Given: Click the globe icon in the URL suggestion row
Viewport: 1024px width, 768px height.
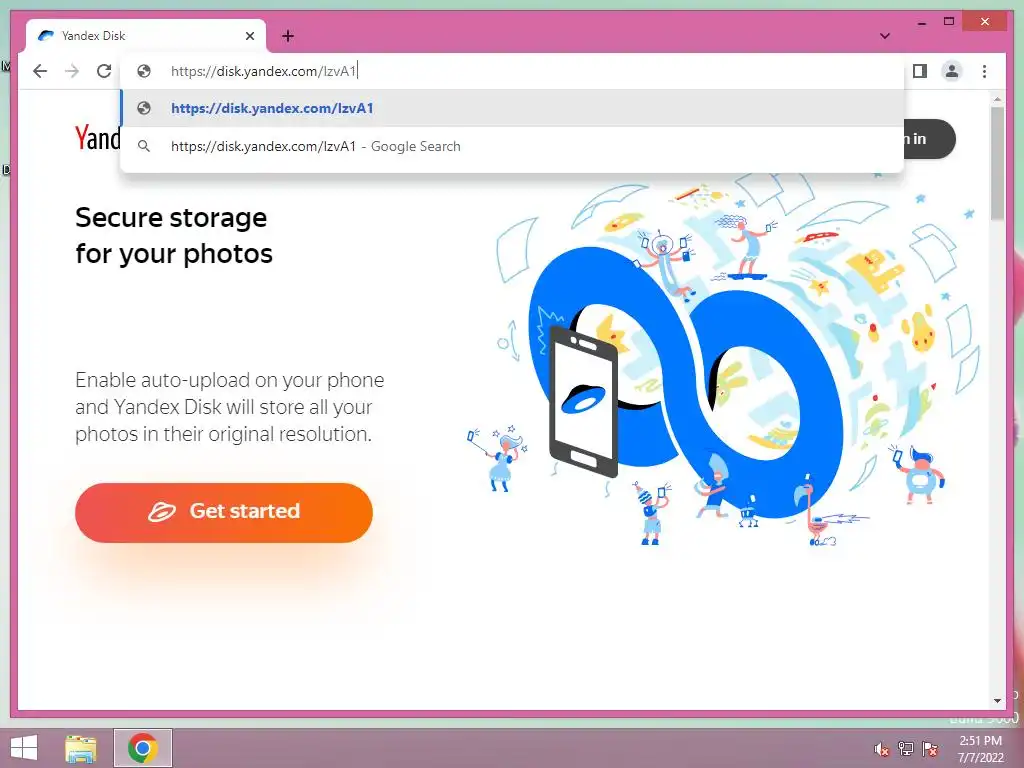Looking at the screenshot, I should point(144,108).
